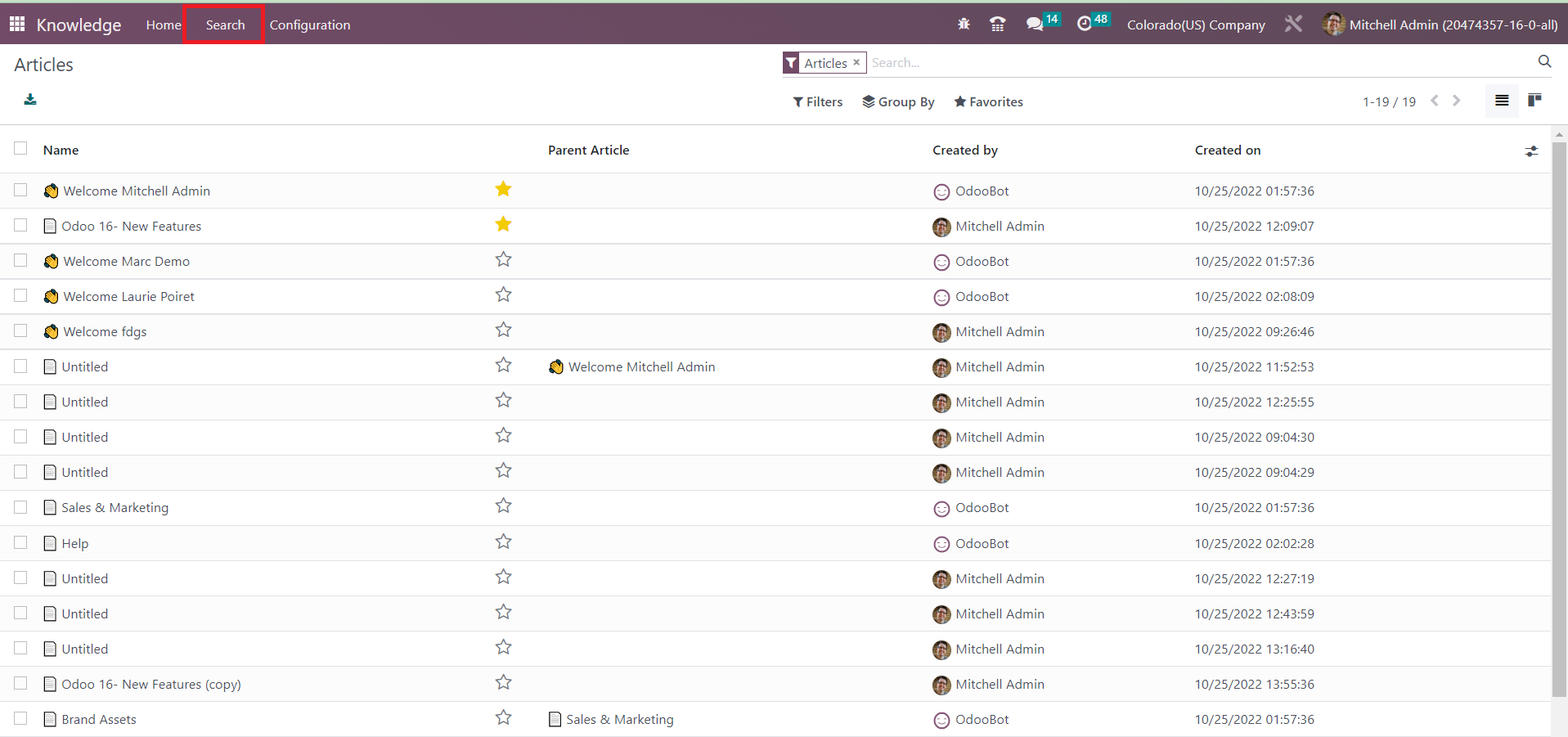Click creation date 10/25/2022 13:55:36
The height and width of the screenshot is (737, 1568).
pyautogui.click(x=1255, y=684)
